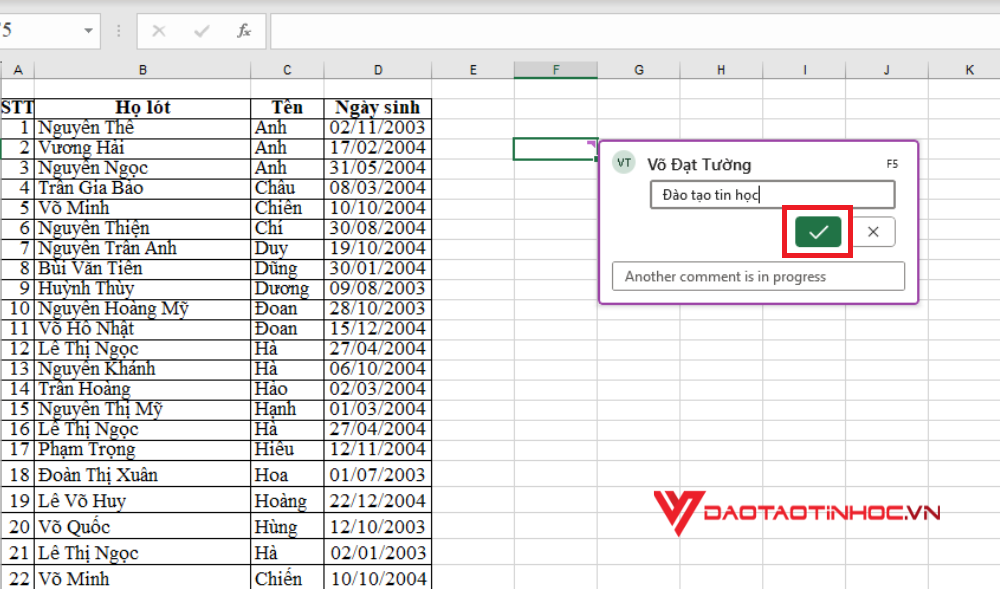
Task: Post the comment with the green checkmark button
Action: 818,231
